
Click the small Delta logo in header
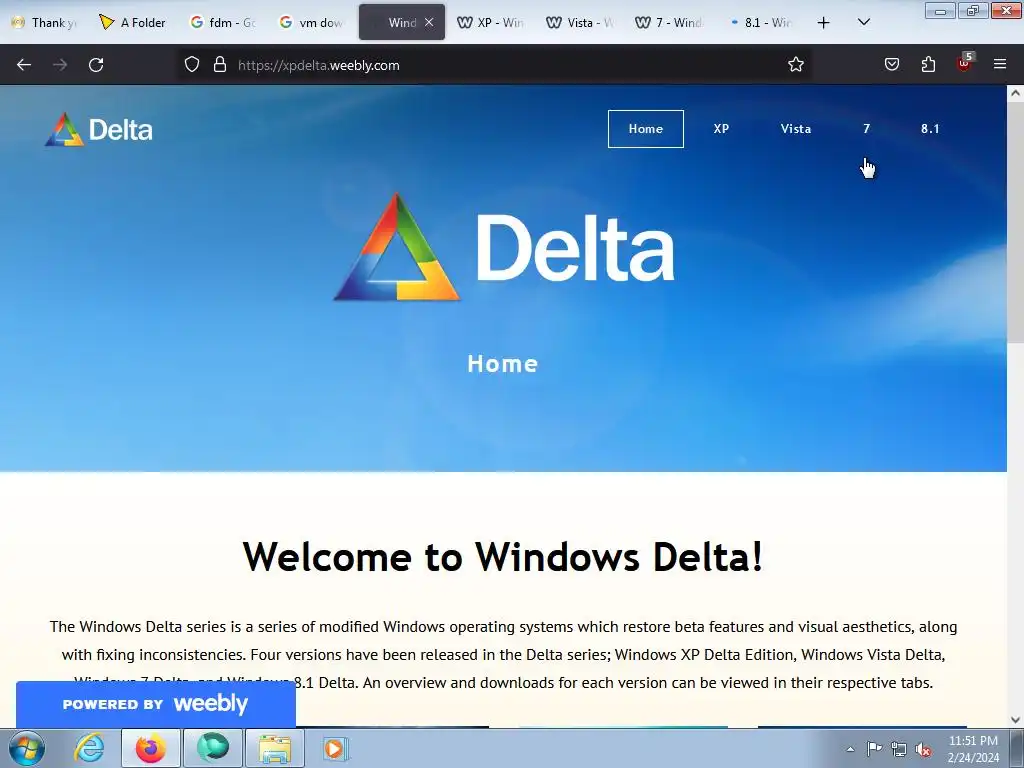point(99,129)
